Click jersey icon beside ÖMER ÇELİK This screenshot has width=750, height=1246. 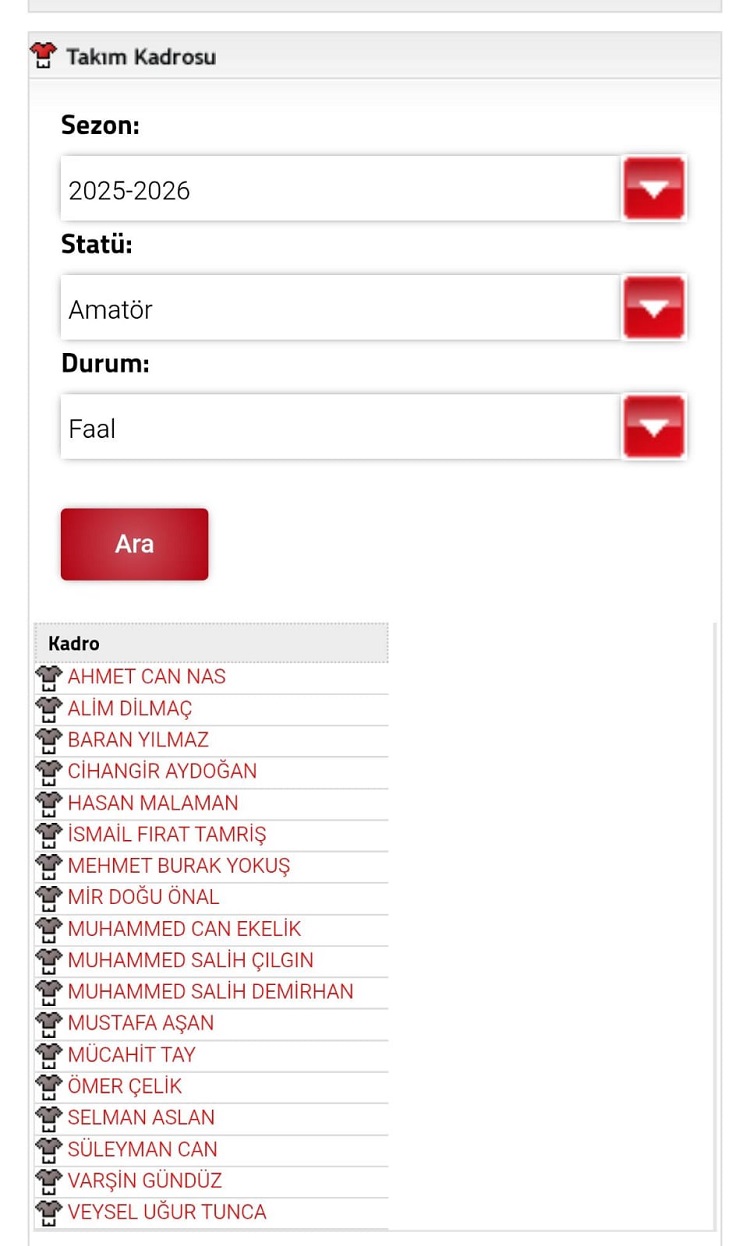(48, 1086)
